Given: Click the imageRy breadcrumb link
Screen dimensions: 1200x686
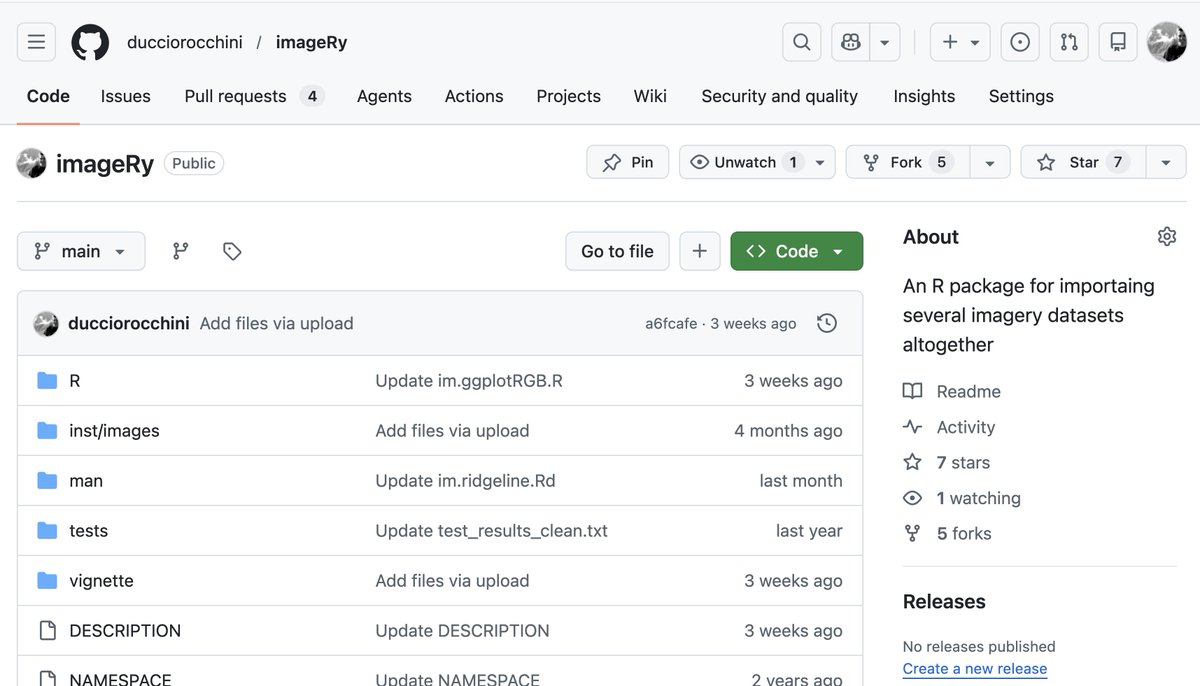Looking at the screenshot, I should (x=311, y=42).
